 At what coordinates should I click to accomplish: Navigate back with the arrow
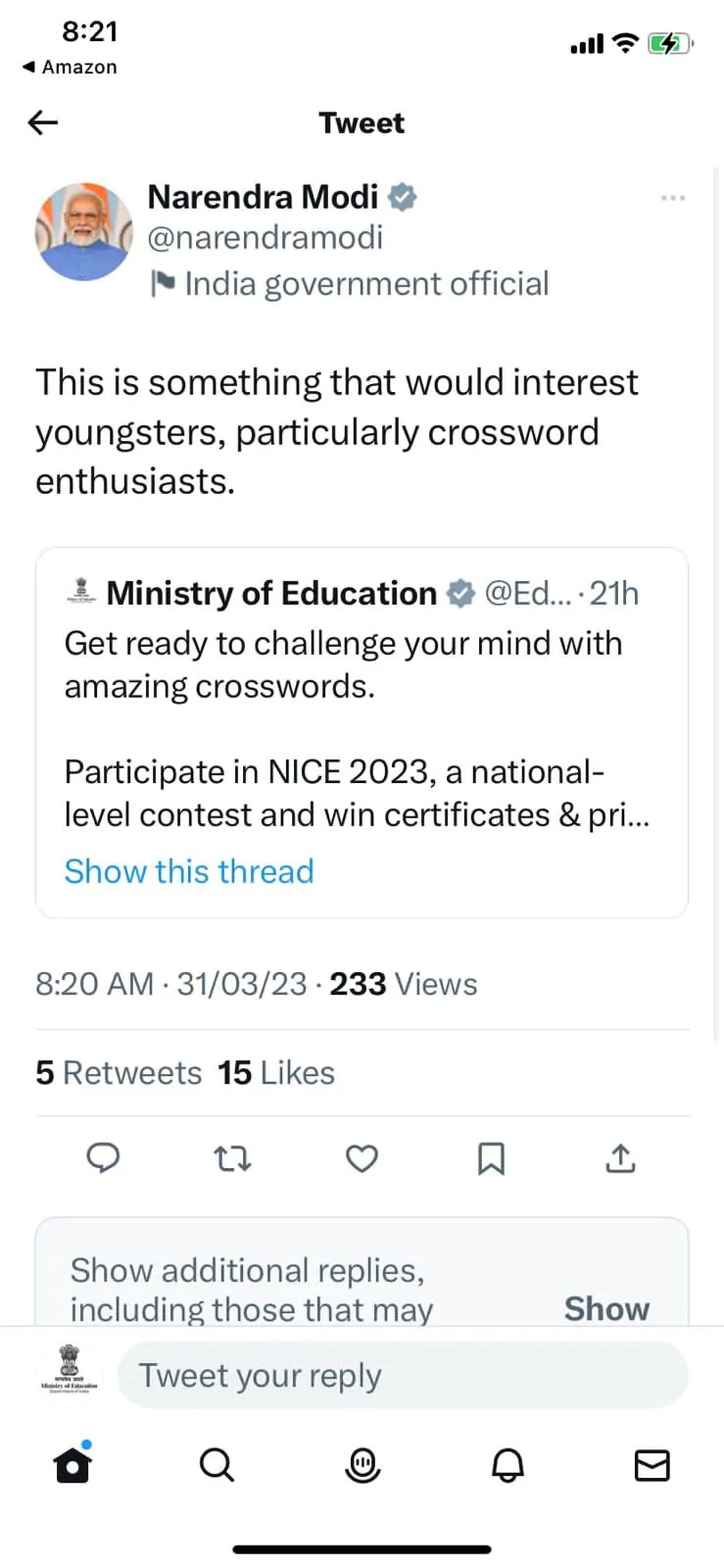(x=41, y=122)
